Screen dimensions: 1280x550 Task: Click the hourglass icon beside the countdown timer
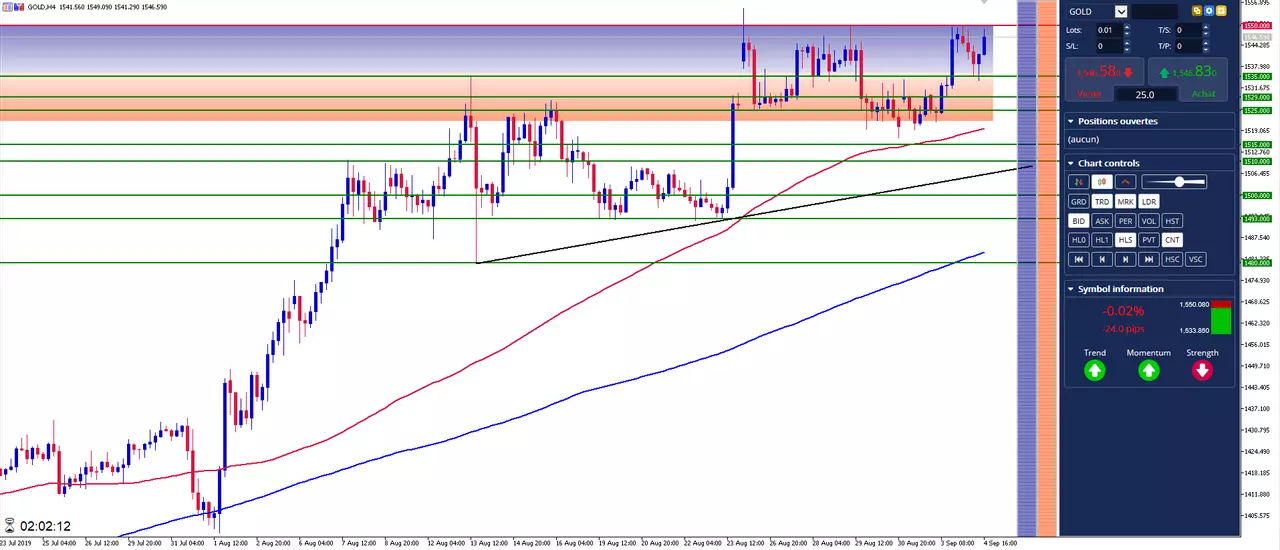(x=10, y=525)
